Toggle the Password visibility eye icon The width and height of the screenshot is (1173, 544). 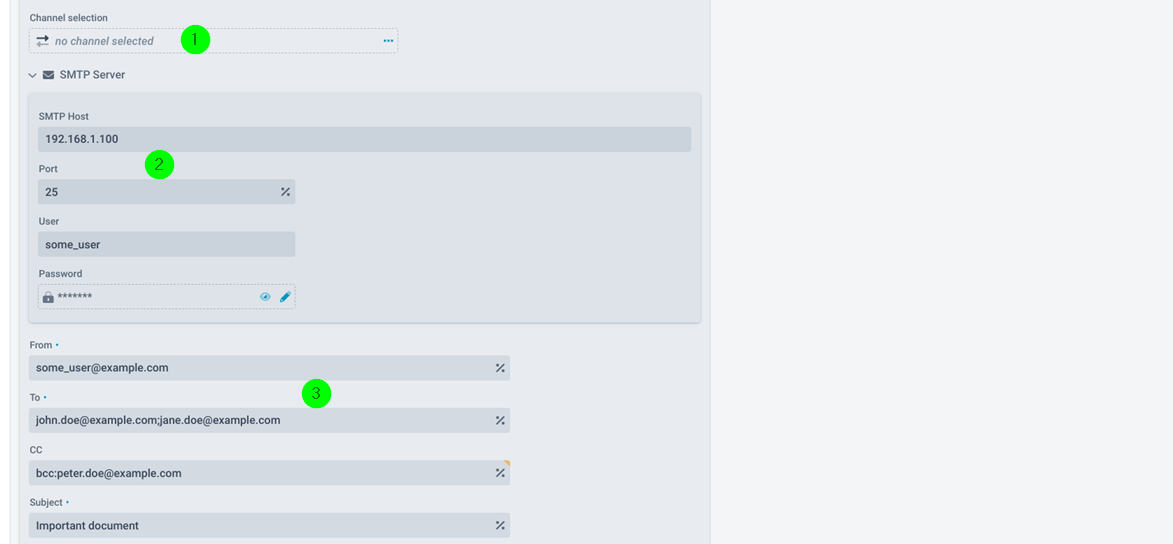click(x=265, y=297)
